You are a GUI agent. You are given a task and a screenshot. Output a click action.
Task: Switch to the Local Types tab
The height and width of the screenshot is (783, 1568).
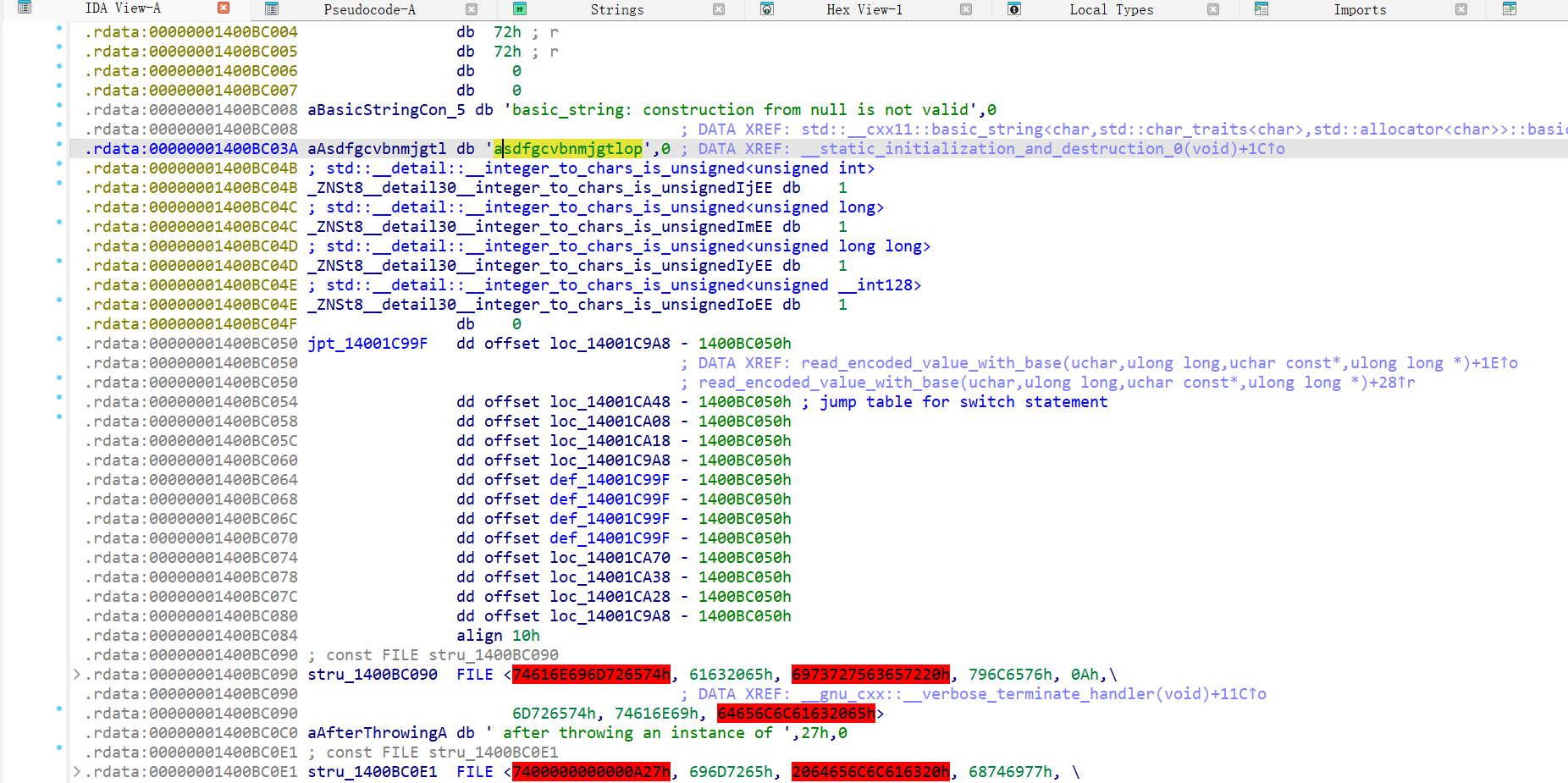1112,10
